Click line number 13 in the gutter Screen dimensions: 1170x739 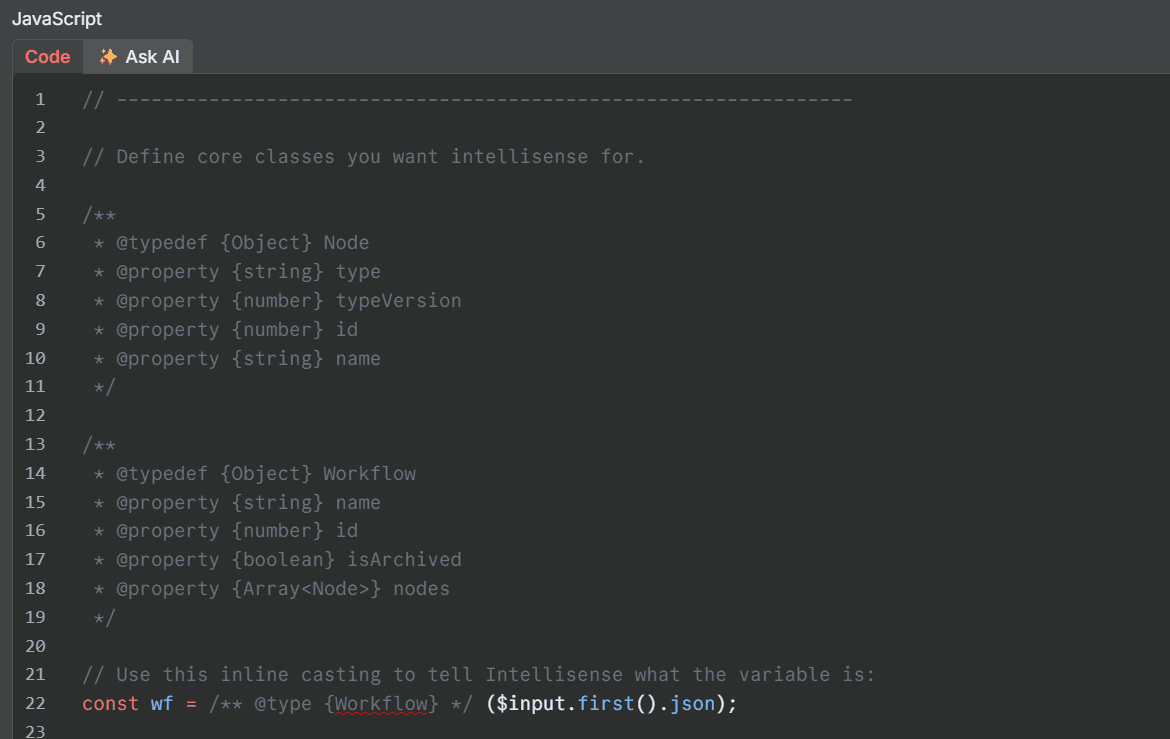tap(35, 444)
